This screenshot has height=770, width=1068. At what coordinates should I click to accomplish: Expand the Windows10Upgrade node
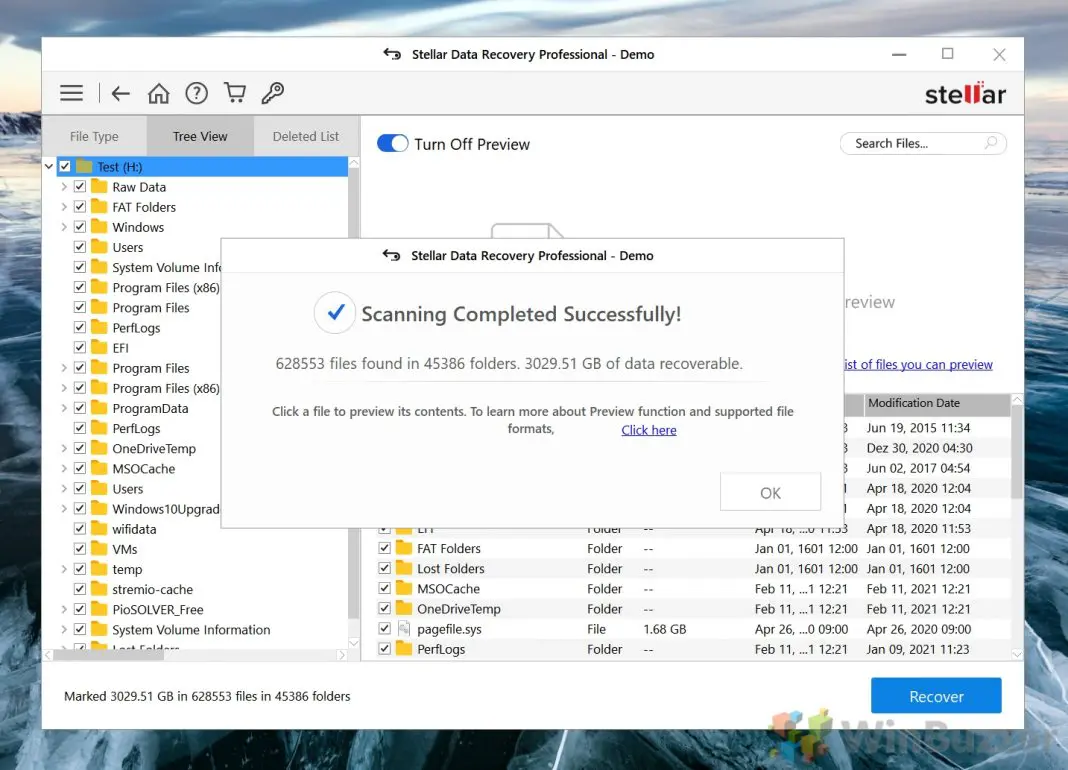(64, 508)
